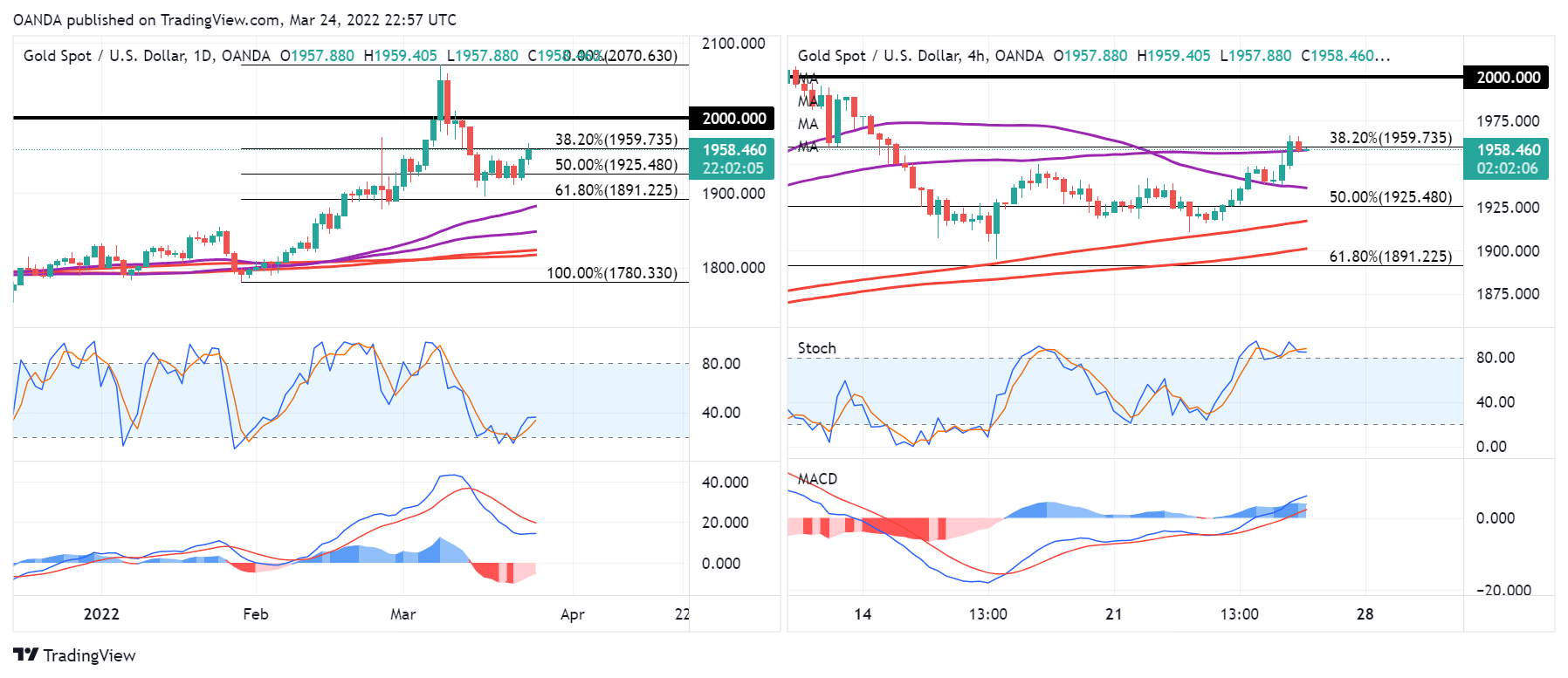
Task: Click the 2022 label on daily time axis
Action: 101,614
